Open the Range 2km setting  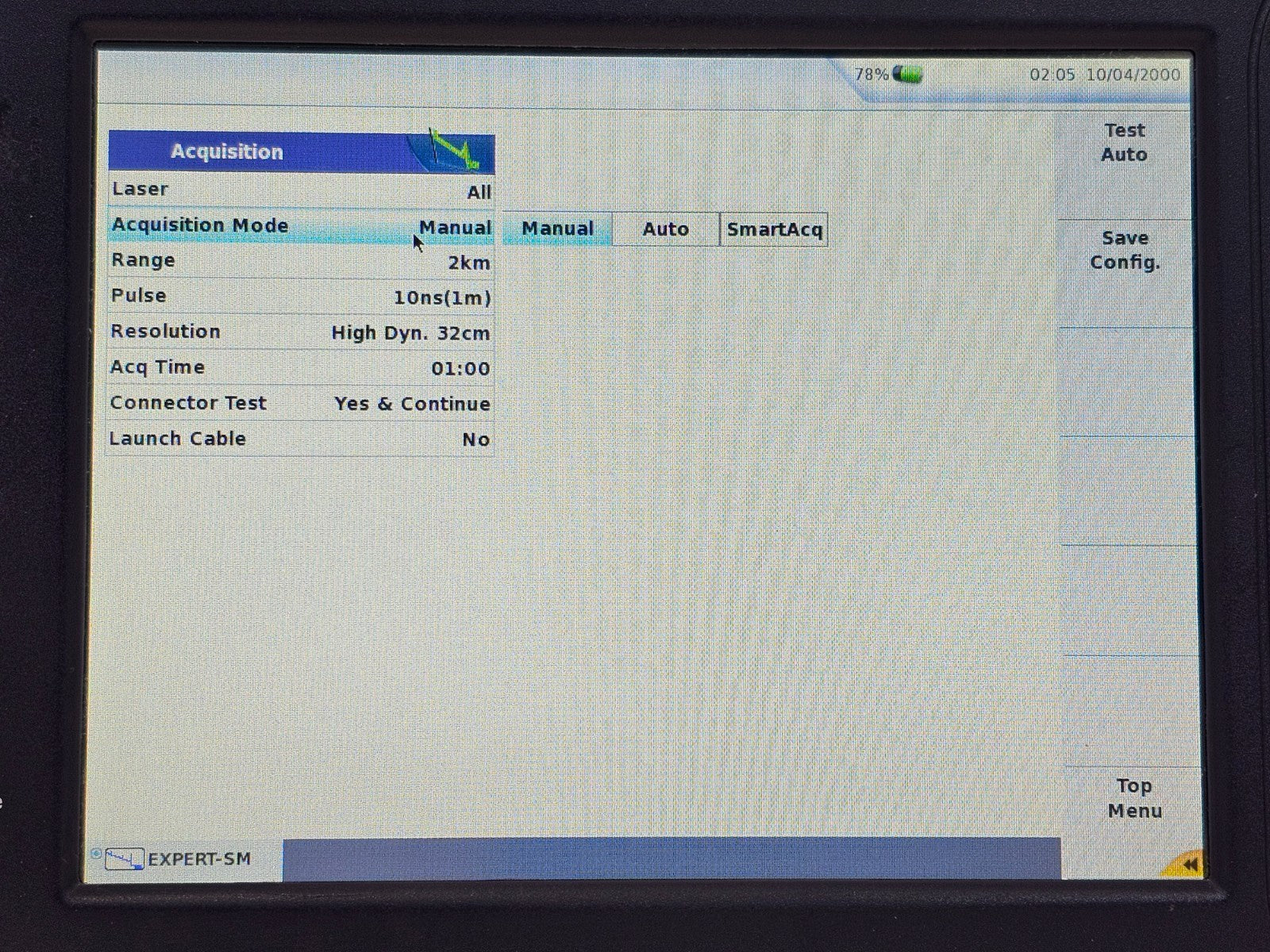coord(300,262)
